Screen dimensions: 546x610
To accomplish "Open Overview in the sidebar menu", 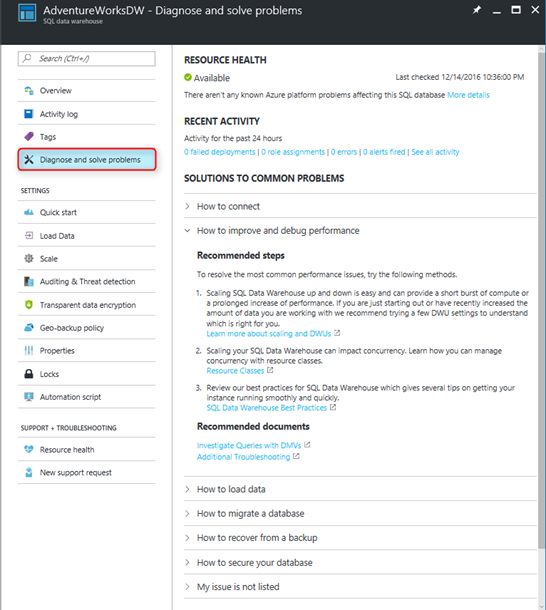I will click(86, 91).
